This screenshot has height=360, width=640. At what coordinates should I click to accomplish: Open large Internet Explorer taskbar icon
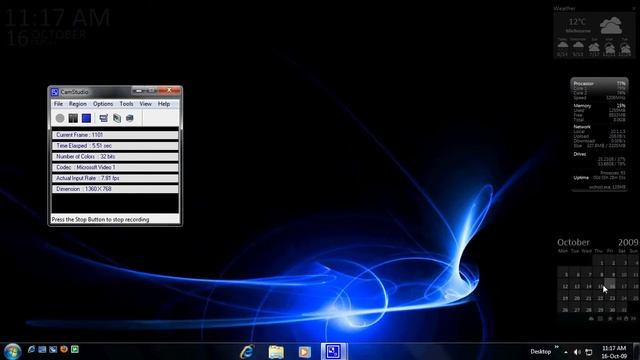pos(247,352)
